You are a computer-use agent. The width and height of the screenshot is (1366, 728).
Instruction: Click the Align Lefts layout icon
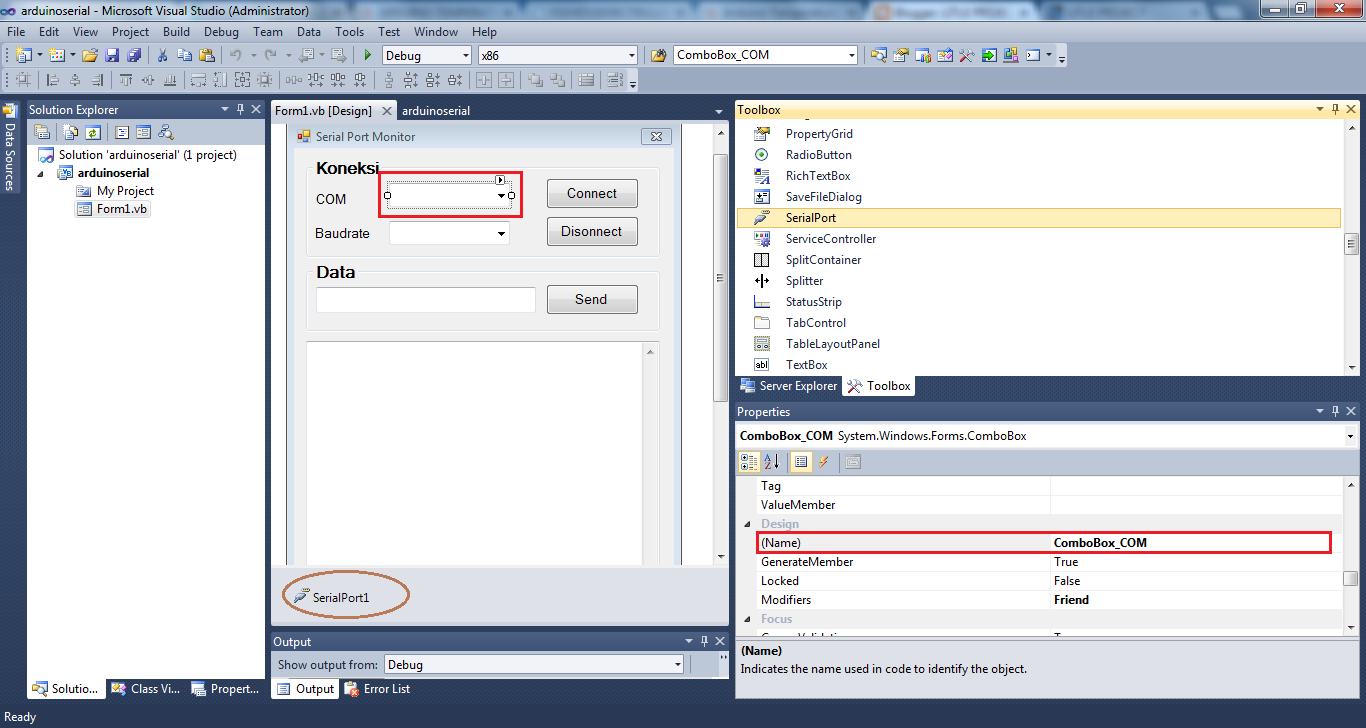(53, 80)
